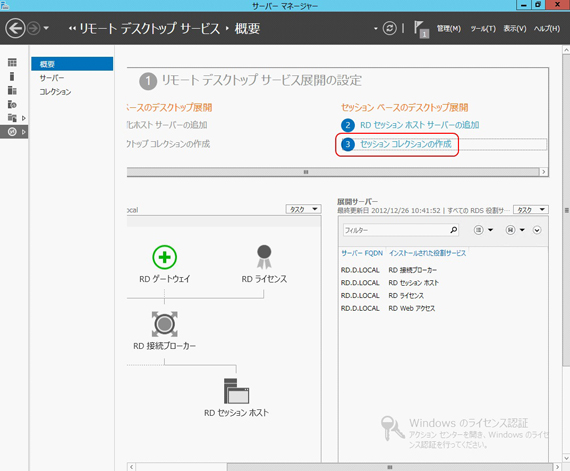Click the RD ライセンス ribbon icon
Screen dimensions: 570x471
click(x=264, y=257)
